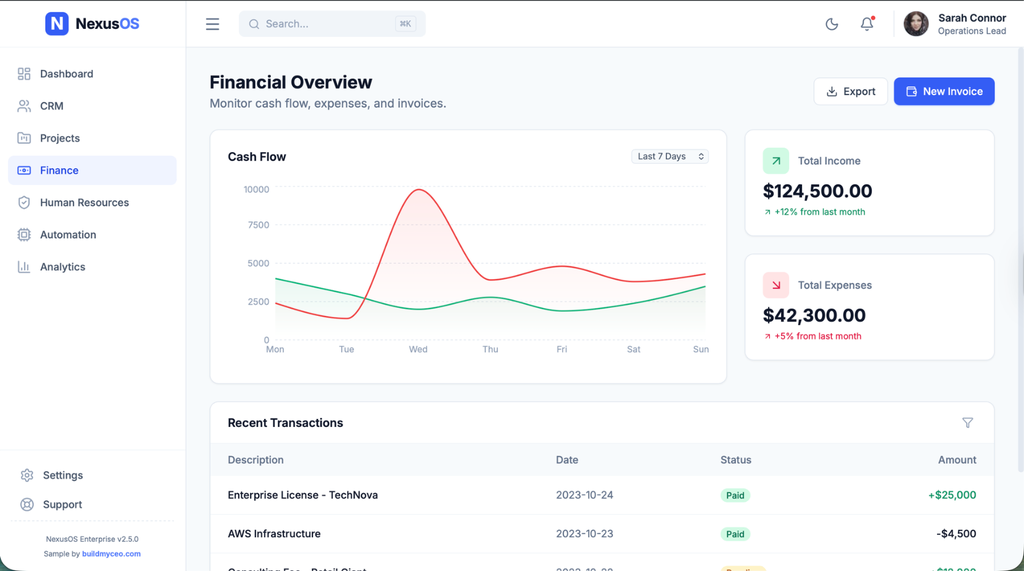Image resolution: width=1024 pixels, height=571 pixels.
Task: Click Sarah Connor's profile avatar
Action: pos(916,24)
